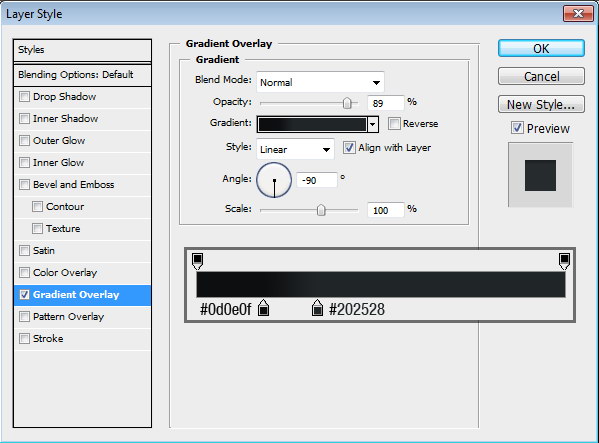This screenshot has height=443, width=599.
Task: Select the right opacity stop above gradient
Action: pos(564,260)
